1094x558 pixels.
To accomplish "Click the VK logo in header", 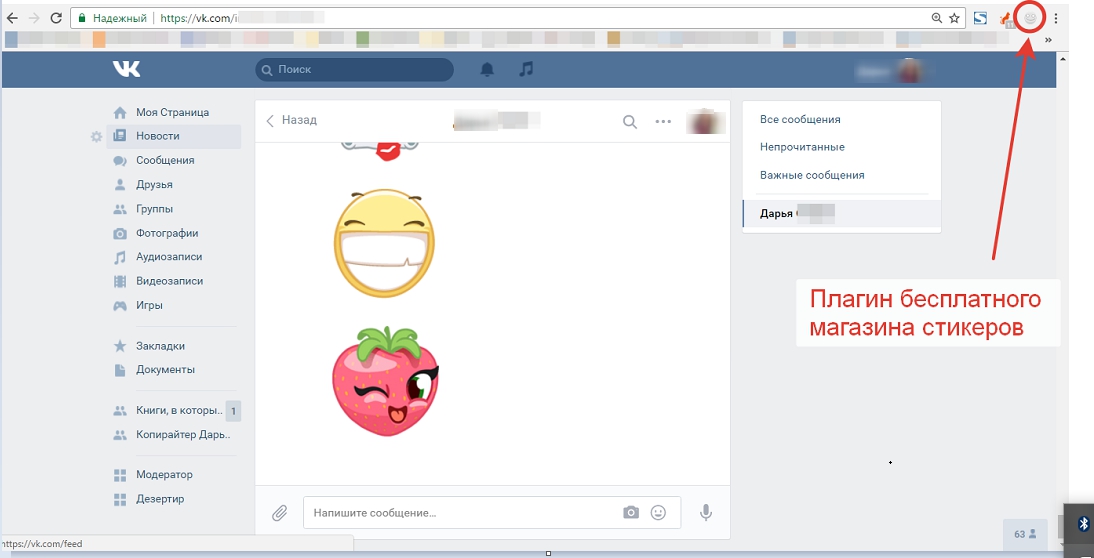I will (126, 69).
